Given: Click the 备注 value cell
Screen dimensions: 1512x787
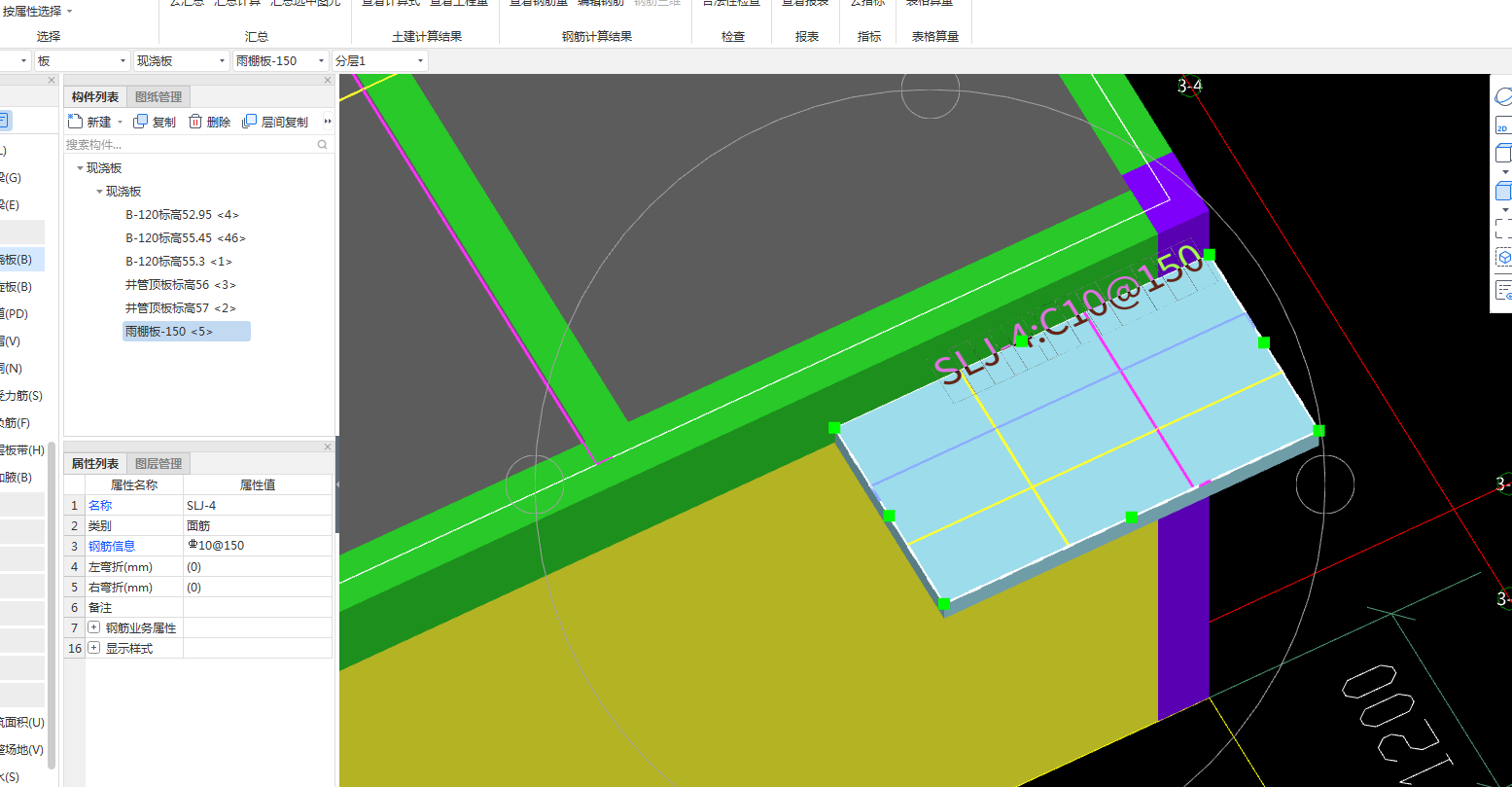Looking at the screenshot, I should (258, 607).
